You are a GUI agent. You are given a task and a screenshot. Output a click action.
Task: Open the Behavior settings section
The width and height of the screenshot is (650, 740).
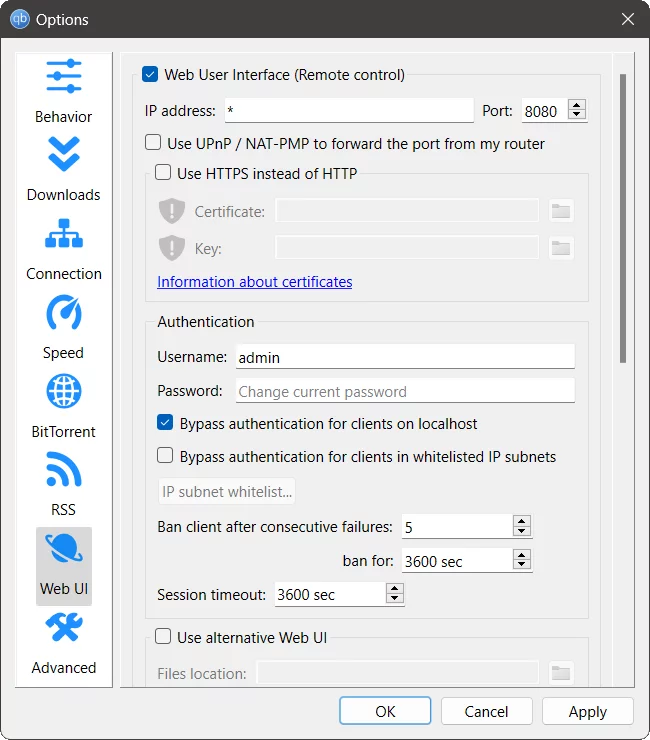tap(64, 92)
